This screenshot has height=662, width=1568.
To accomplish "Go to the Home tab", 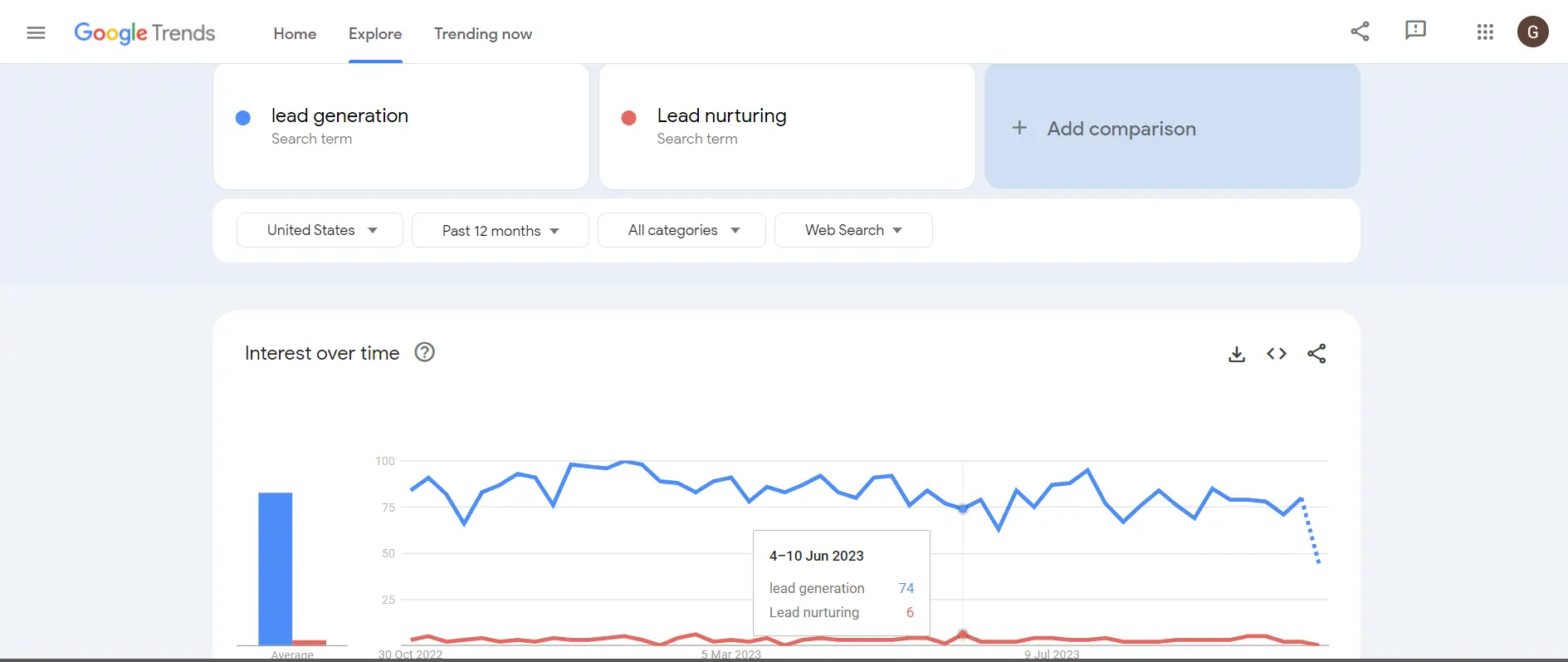I will pyautogui.click(x=295, y=34).
